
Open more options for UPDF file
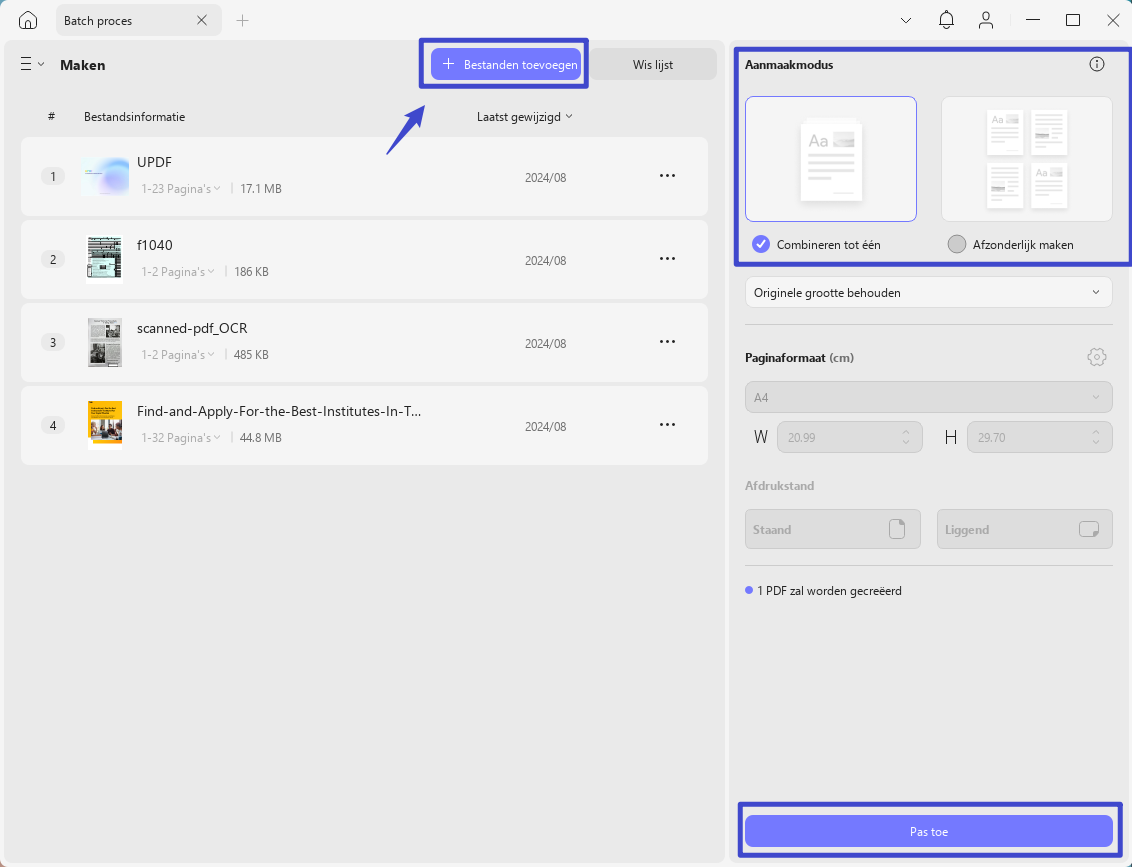[x=667, y=175]
